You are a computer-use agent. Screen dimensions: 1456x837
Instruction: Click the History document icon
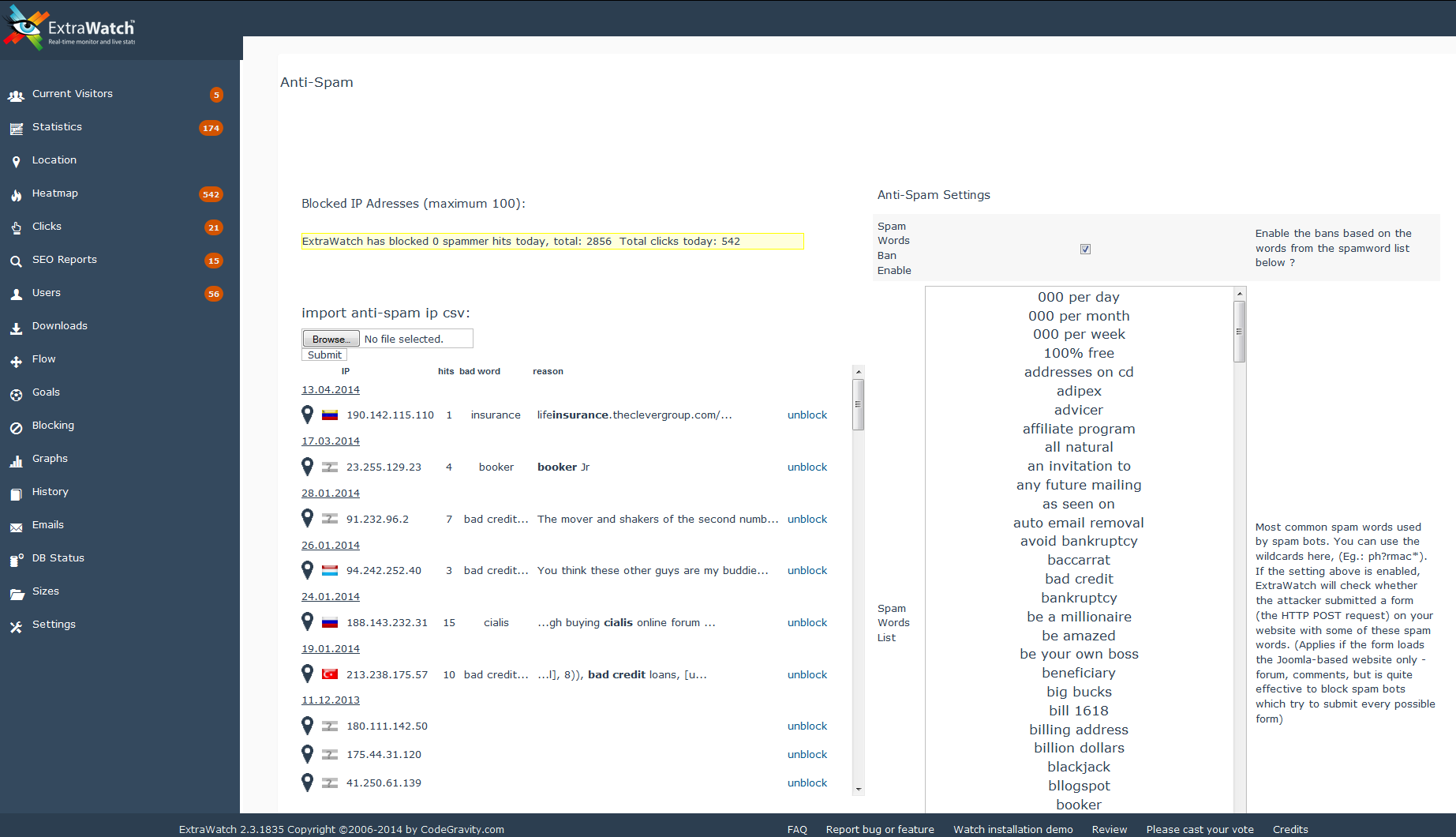point(16,494)
